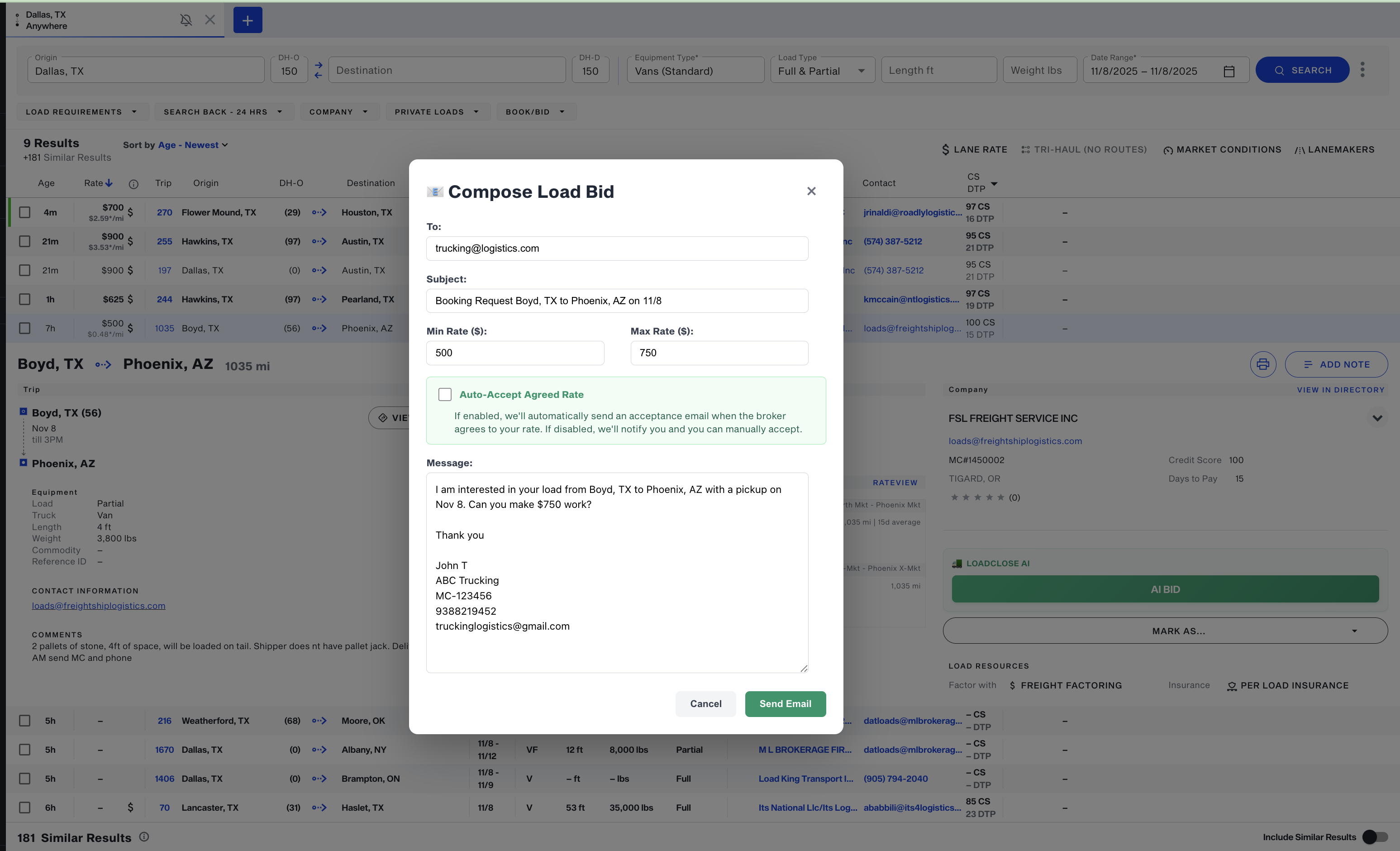1400x851 pixels.
Task: Open the LOAD REQUIREMENTS filter menu
Action: tap(83, 111)
